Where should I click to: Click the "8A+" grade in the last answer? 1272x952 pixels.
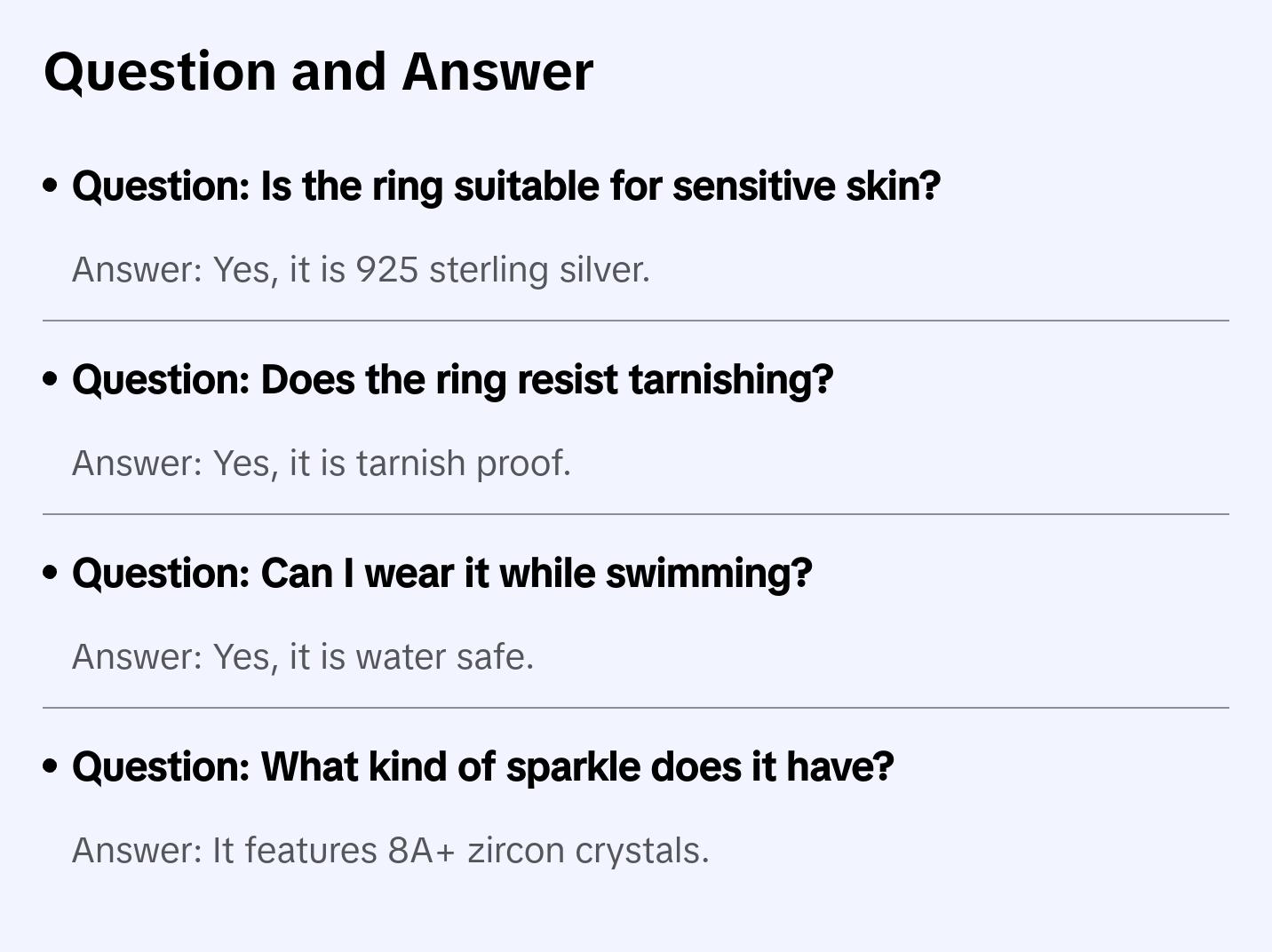(x=421, y=851)
